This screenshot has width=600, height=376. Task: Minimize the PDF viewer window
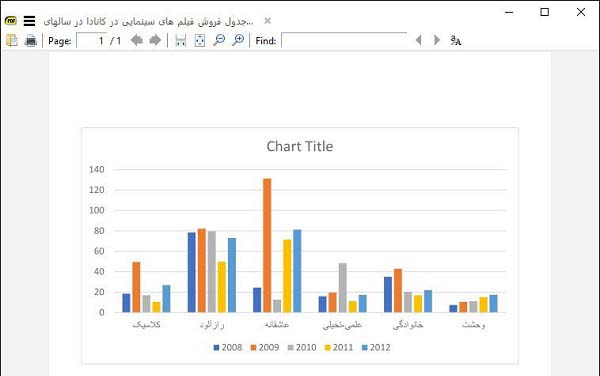point(509,12)
